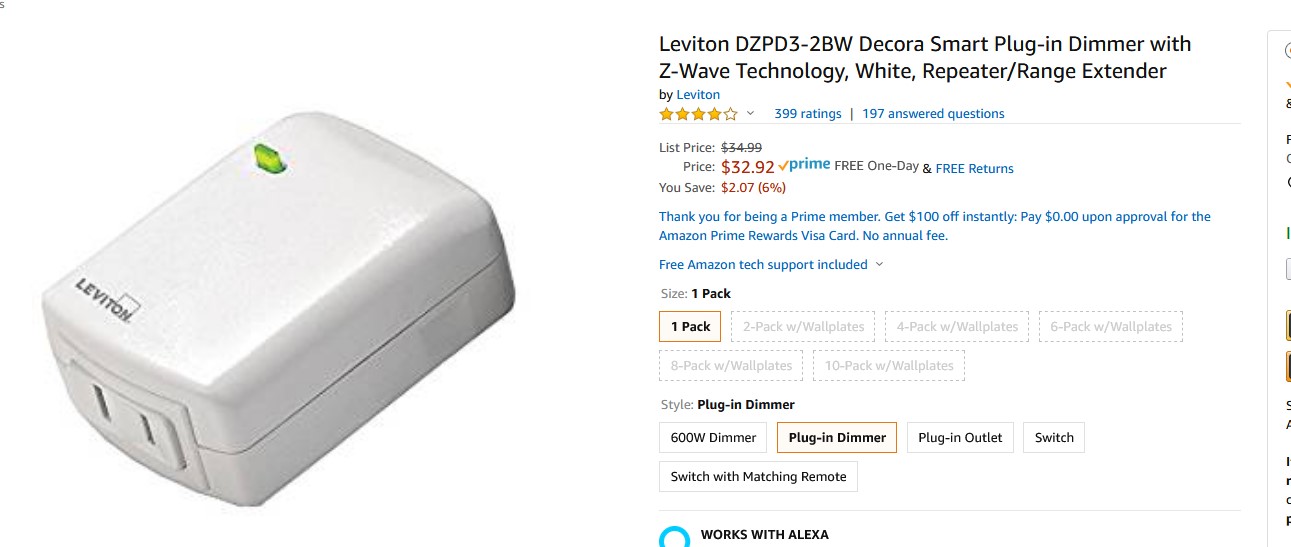Switch style to Plug-in Outlet
The height and width of the screenshot is (547, 1291).
click(960, 438)
